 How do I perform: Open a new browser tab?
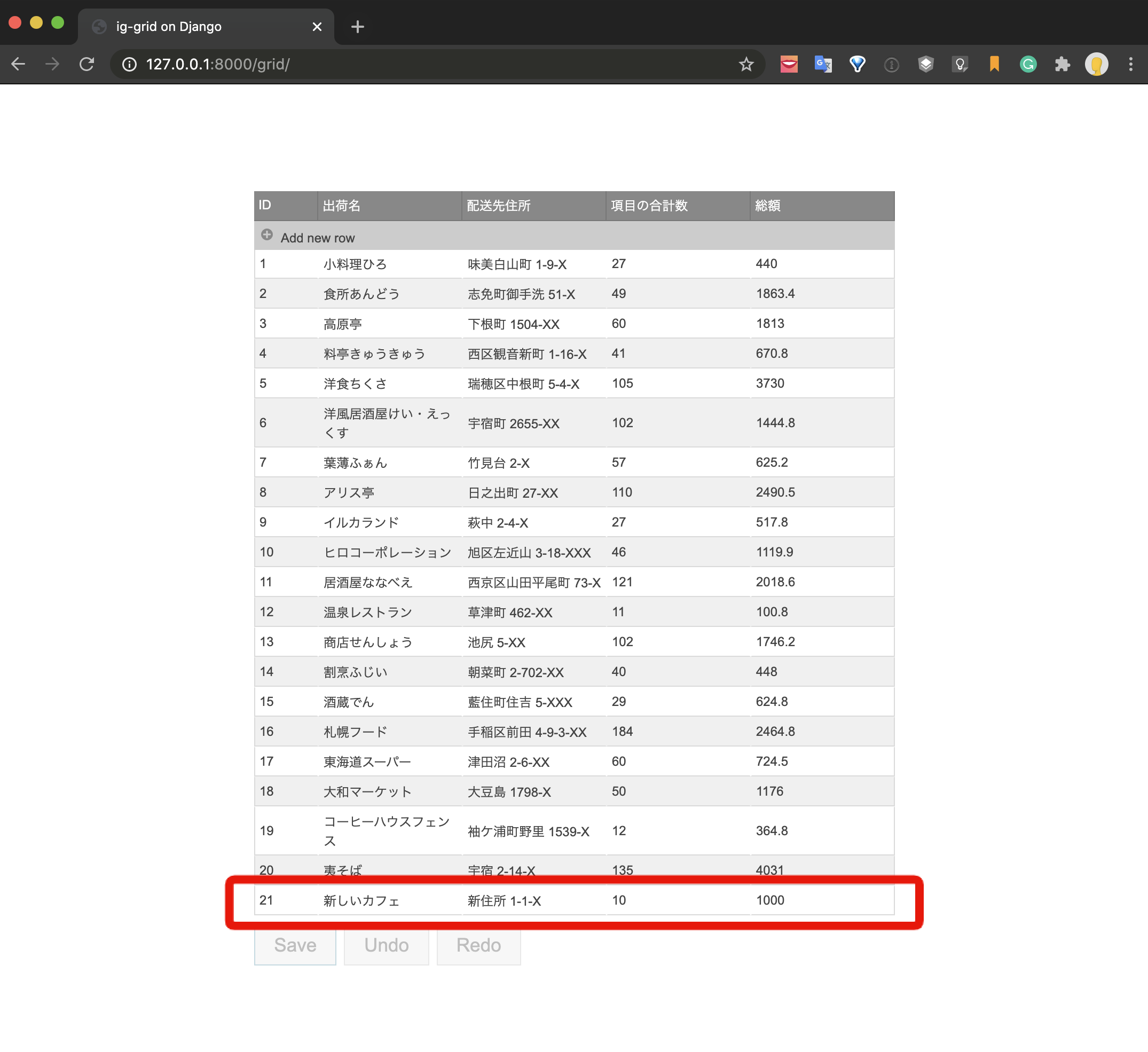click(357, 26)
